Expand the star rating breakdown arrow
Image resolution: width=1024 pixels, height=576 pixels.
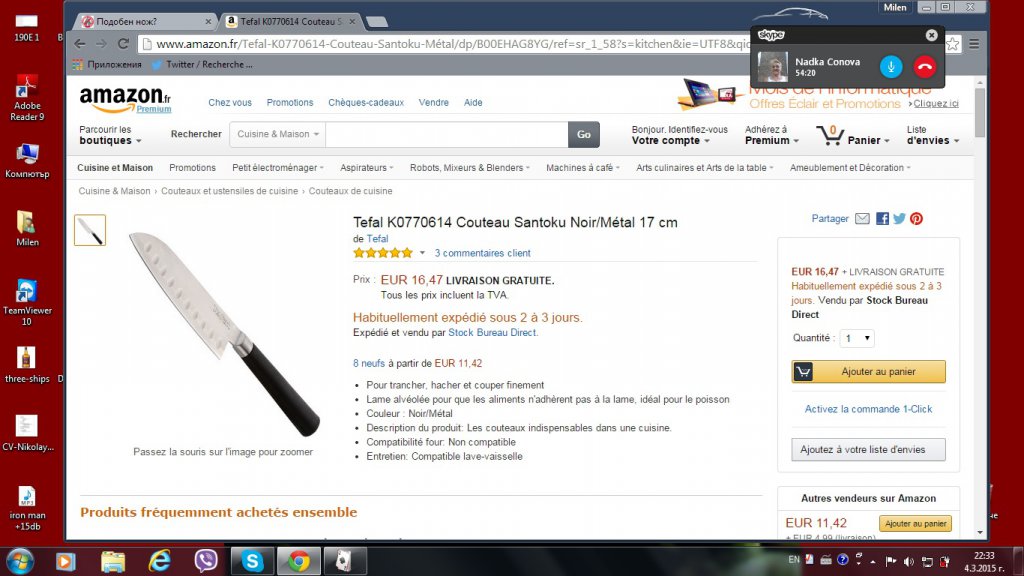click(422, 253)
